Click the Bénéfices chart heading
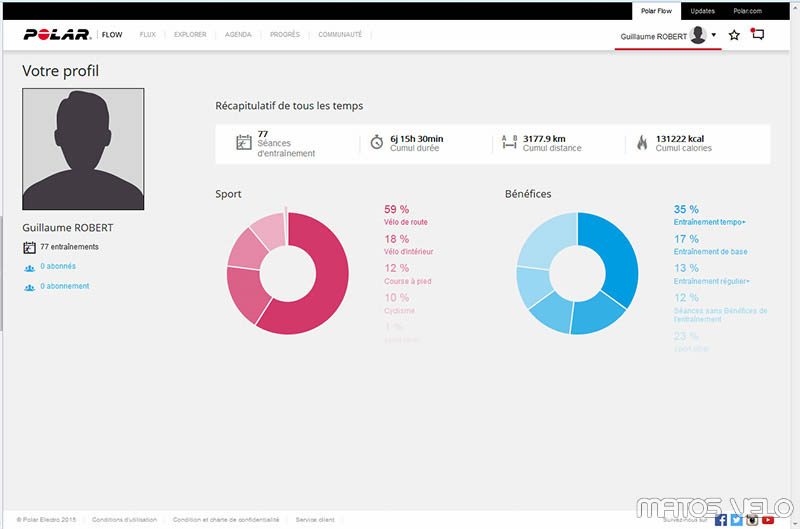Viewport: 800px width, 529px height. [x=528, y=194]
